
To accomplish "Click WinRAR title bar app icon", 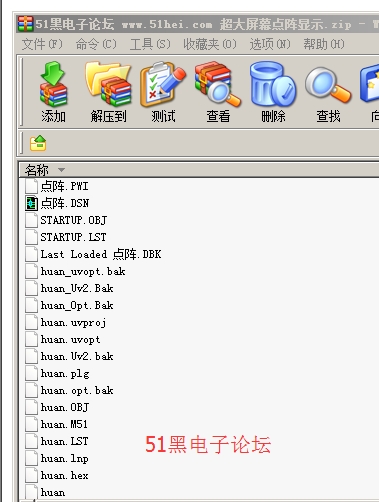I will coord(25,24).
